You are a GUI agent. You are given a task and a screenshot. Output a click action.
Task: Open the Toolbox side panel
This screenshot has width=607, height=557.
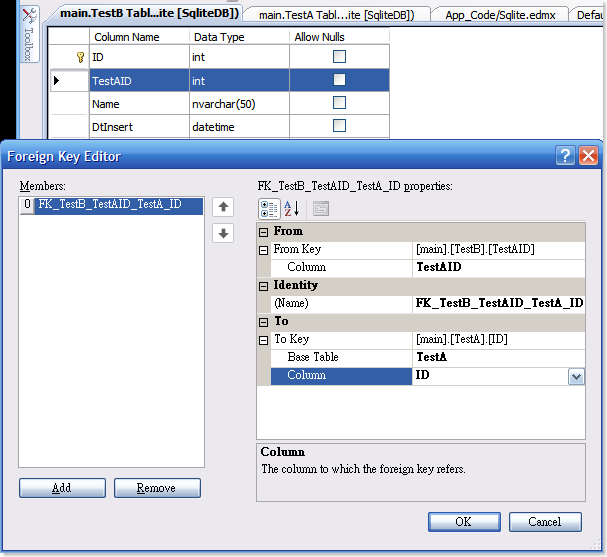29,34
